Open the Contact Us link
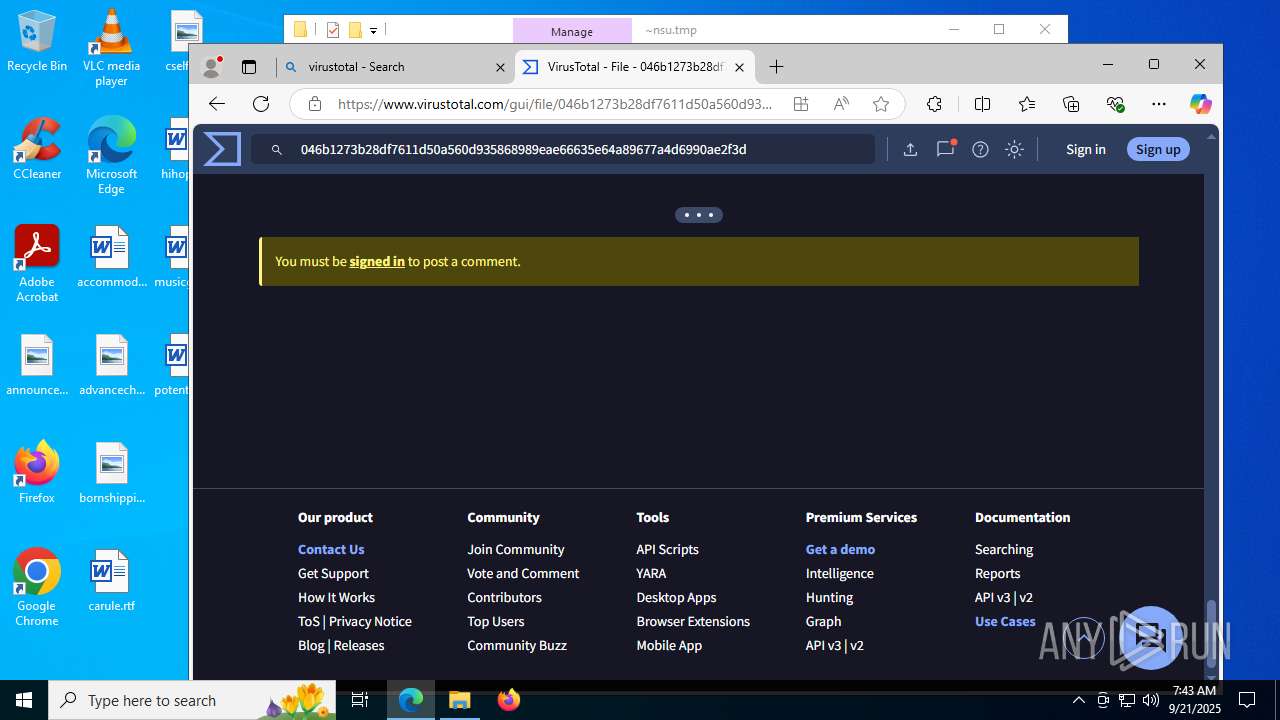This screenshot has width=1280, height=720. (x=331, y=549)
